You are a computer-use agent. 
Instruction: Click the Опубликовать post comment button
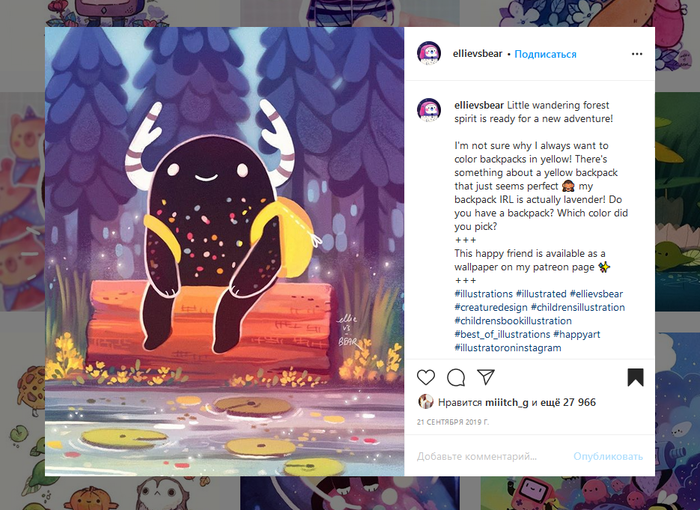608,456
